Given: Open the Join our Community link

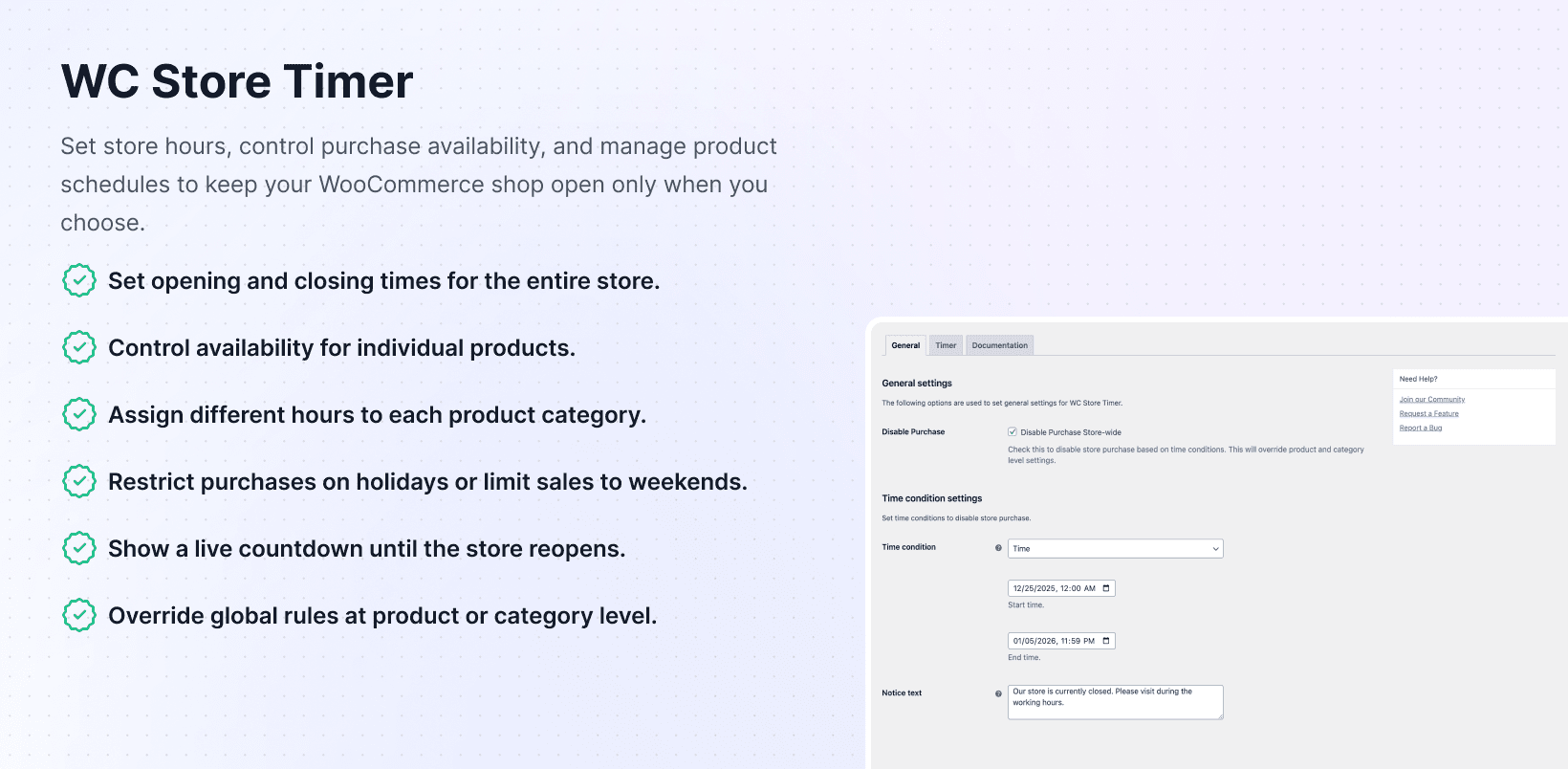Looking at the screenshot, I should [1431, 400].
